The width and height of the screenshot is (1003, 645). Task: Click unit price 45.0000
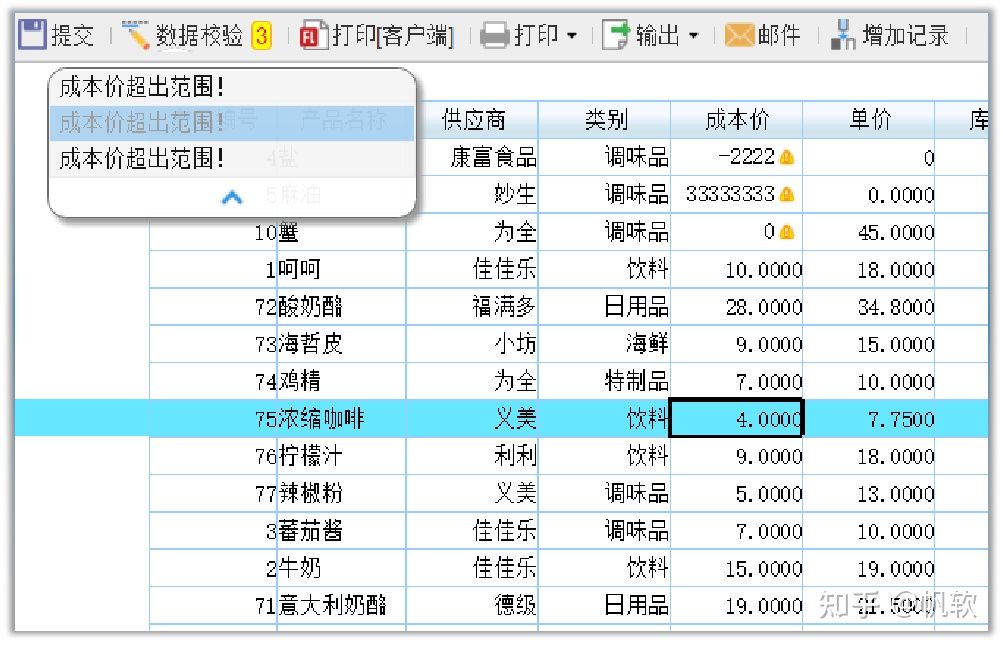tap(869, 232)
